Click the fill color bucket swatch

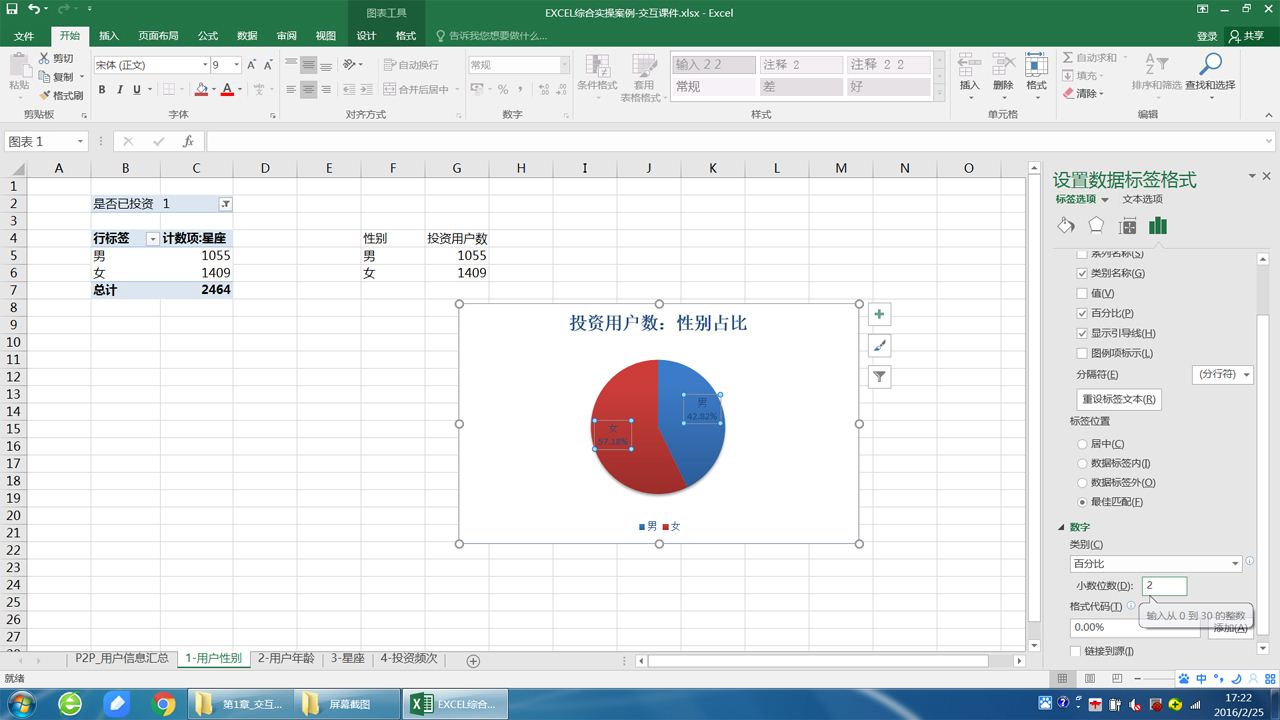coord(201,90)
